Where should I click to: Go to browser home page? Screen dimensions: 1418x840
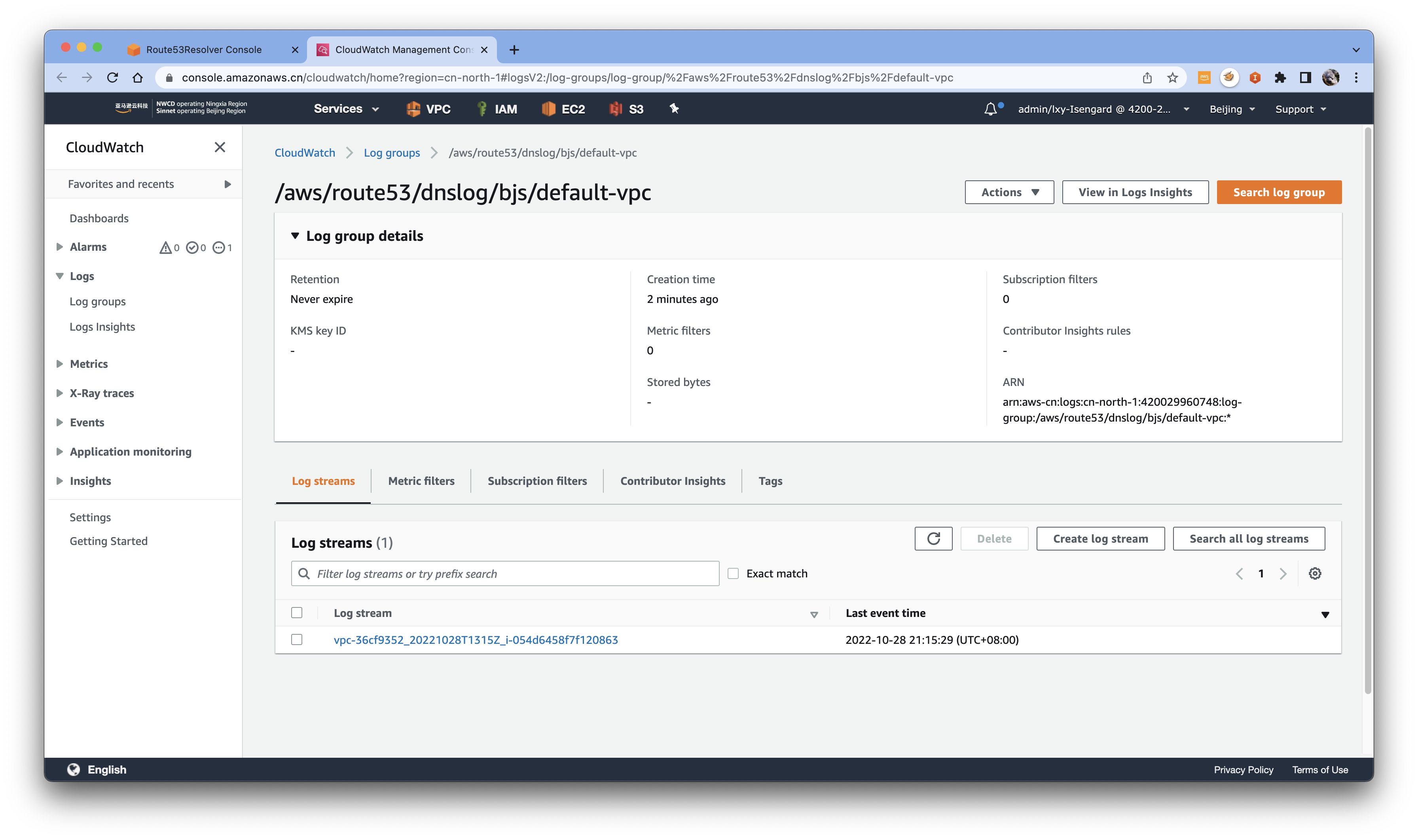(x=138, y=78)
